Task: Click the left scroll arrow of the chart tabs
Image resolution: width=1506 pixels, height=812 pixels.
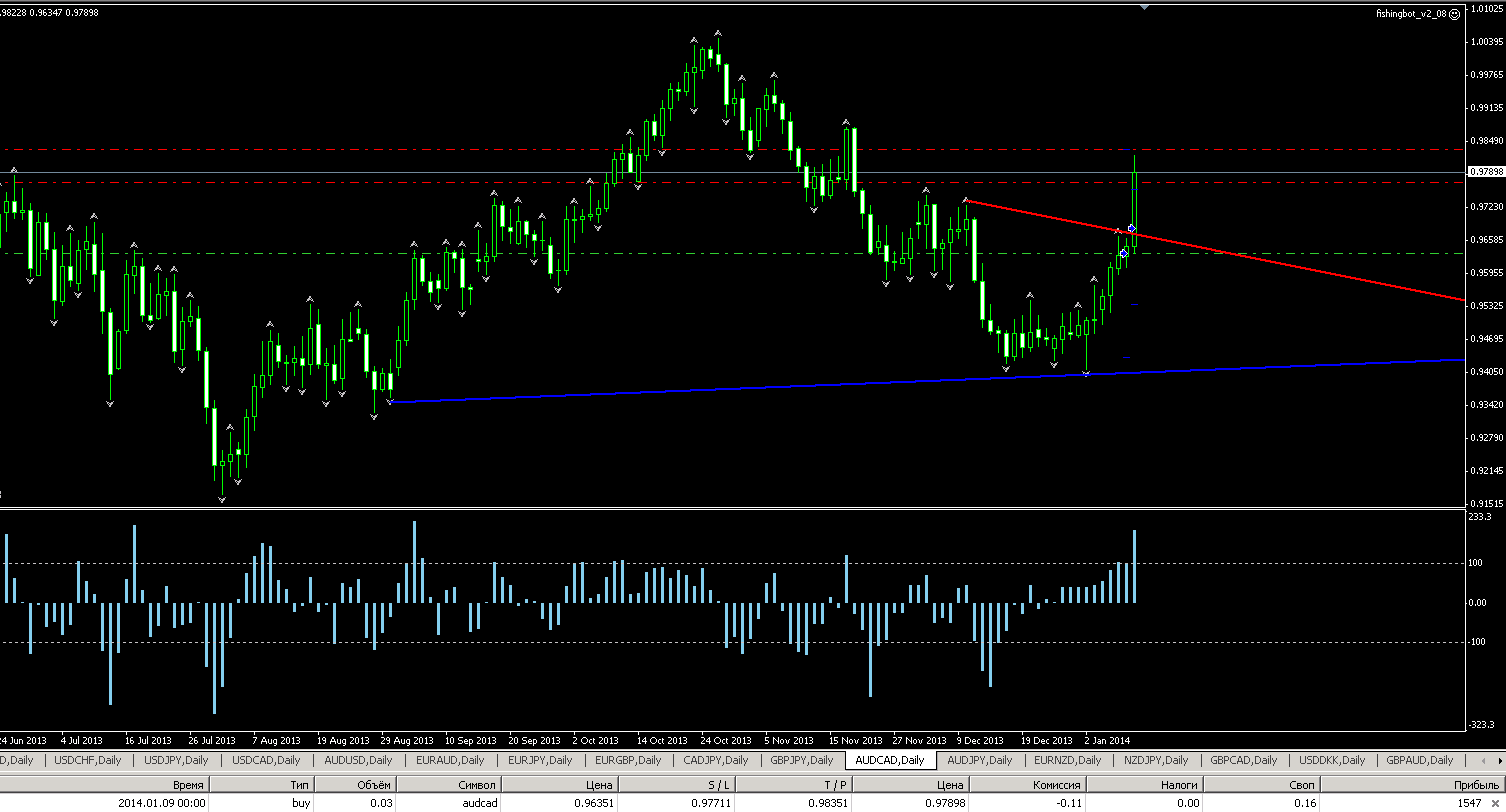Action: [1483, 761]
